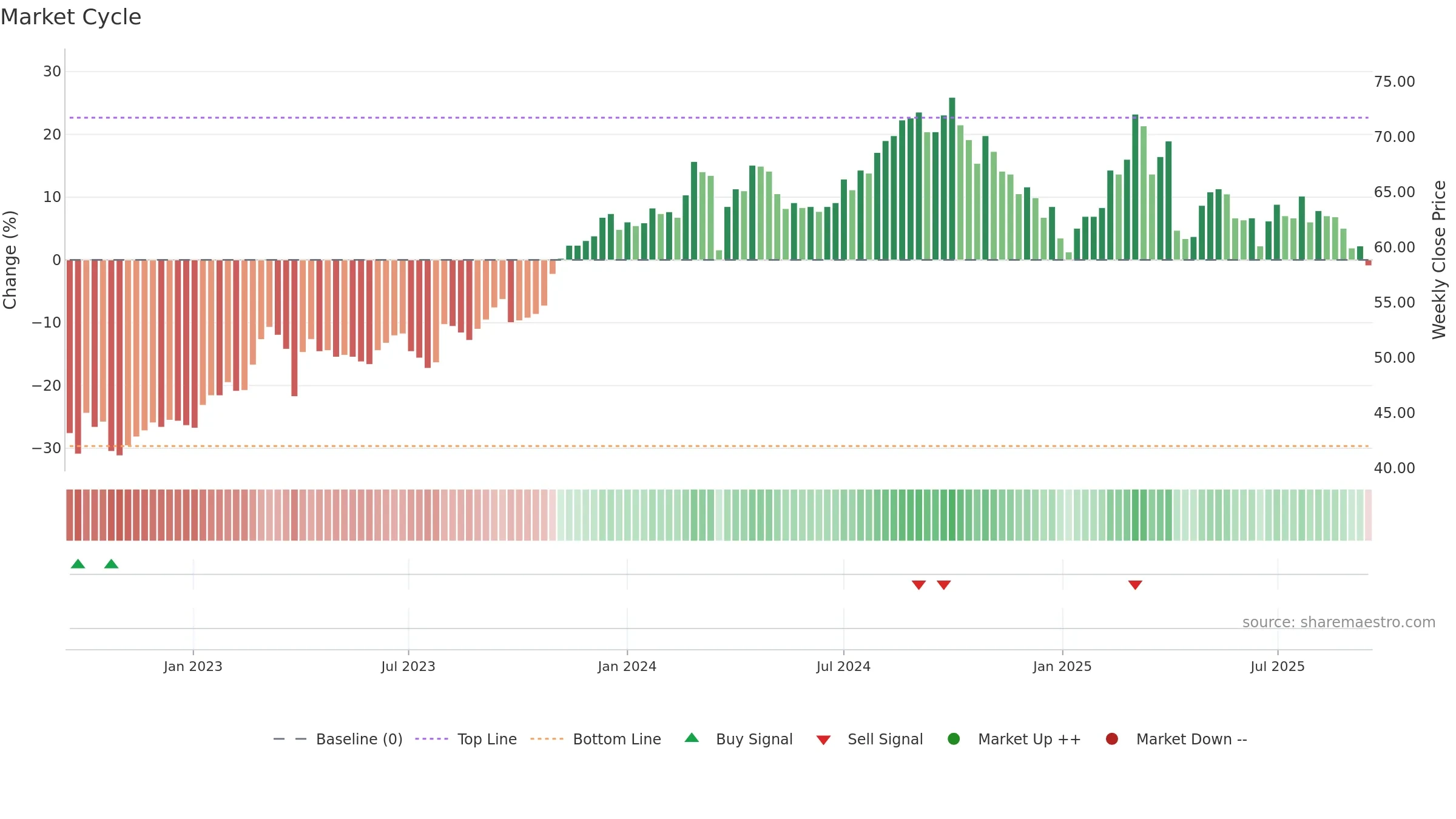Click the Jan 2025 axis label
Viewport: 1456px width, 819px height.
1062,667
